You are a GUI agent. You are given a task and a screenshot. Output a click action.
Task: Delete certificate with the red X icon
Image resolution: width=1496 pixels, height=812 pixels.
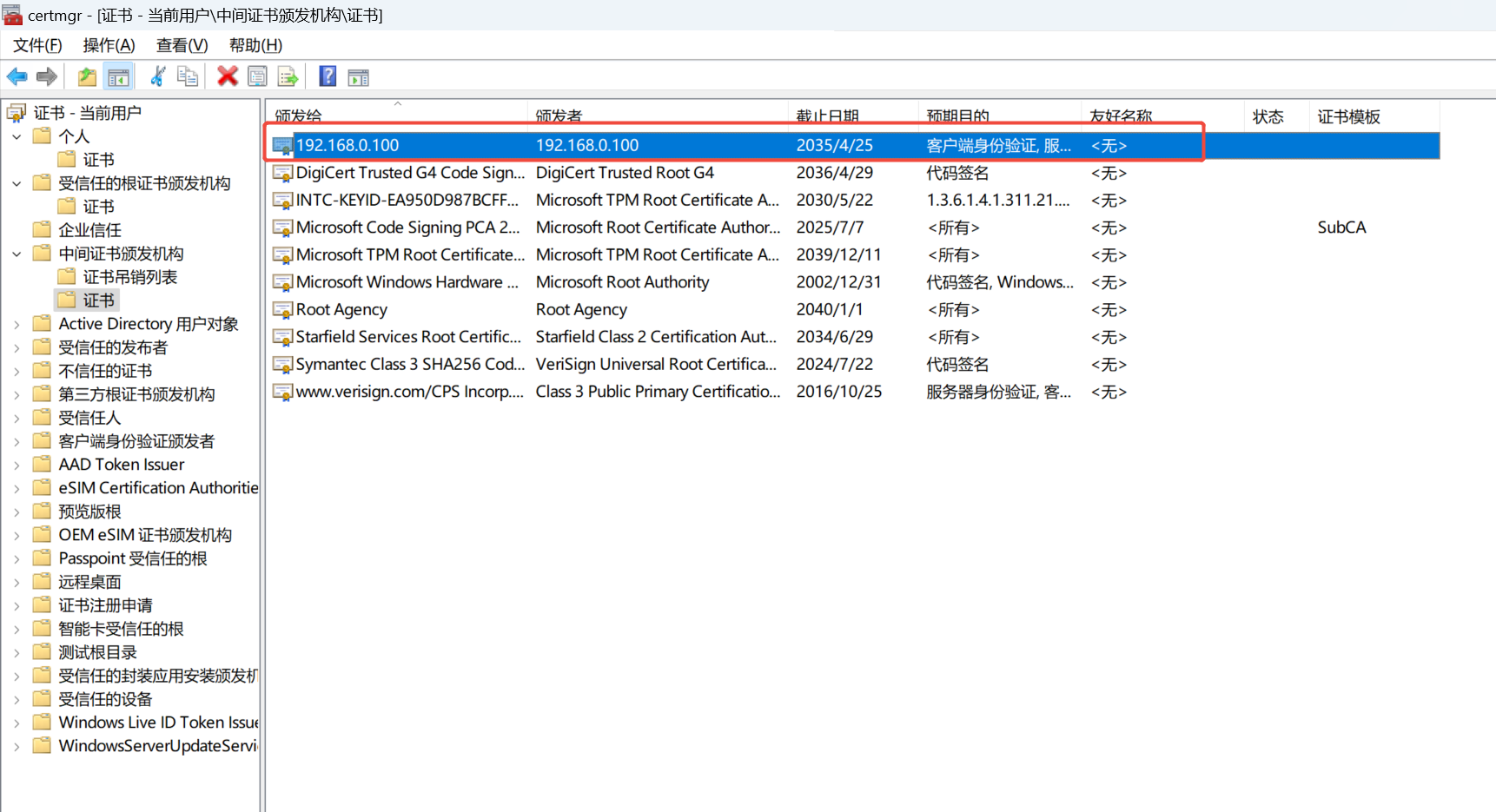(228, 76)
